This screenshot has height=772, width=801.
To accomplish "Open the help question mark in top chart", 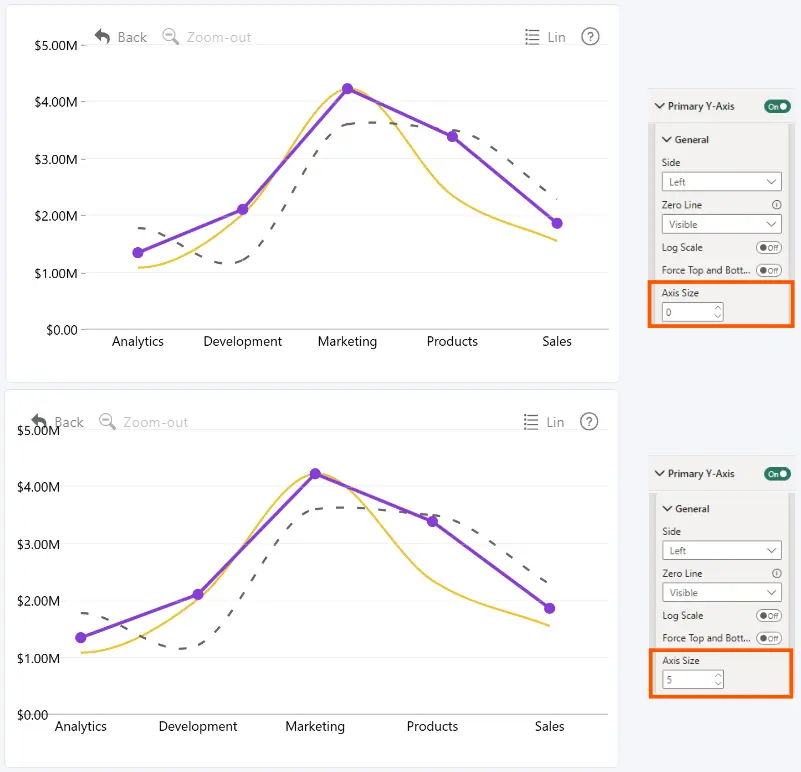I will pos(590,37).
